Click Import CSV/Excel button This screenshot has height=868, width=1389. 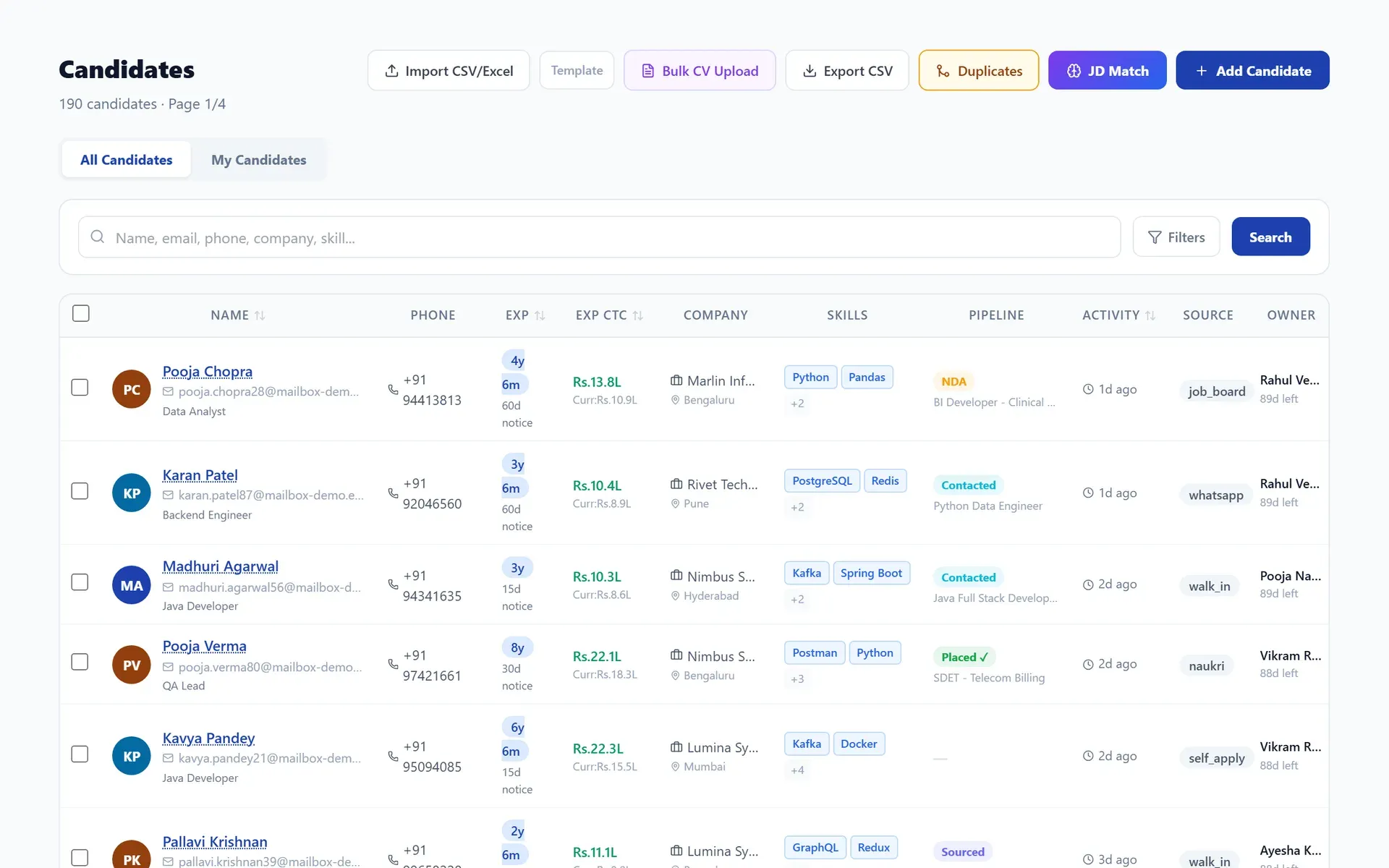[x=449, y=70]
